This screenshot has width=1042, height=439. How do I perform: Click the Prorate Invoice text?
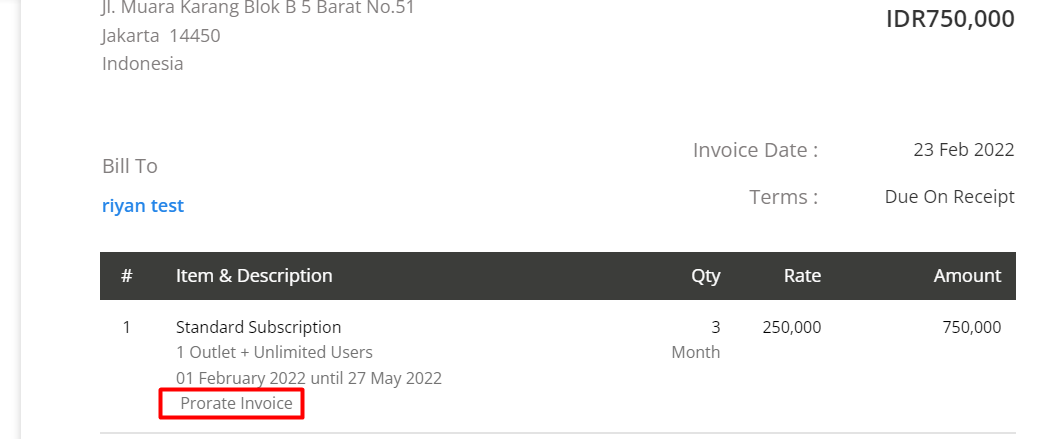pos(237,403)
